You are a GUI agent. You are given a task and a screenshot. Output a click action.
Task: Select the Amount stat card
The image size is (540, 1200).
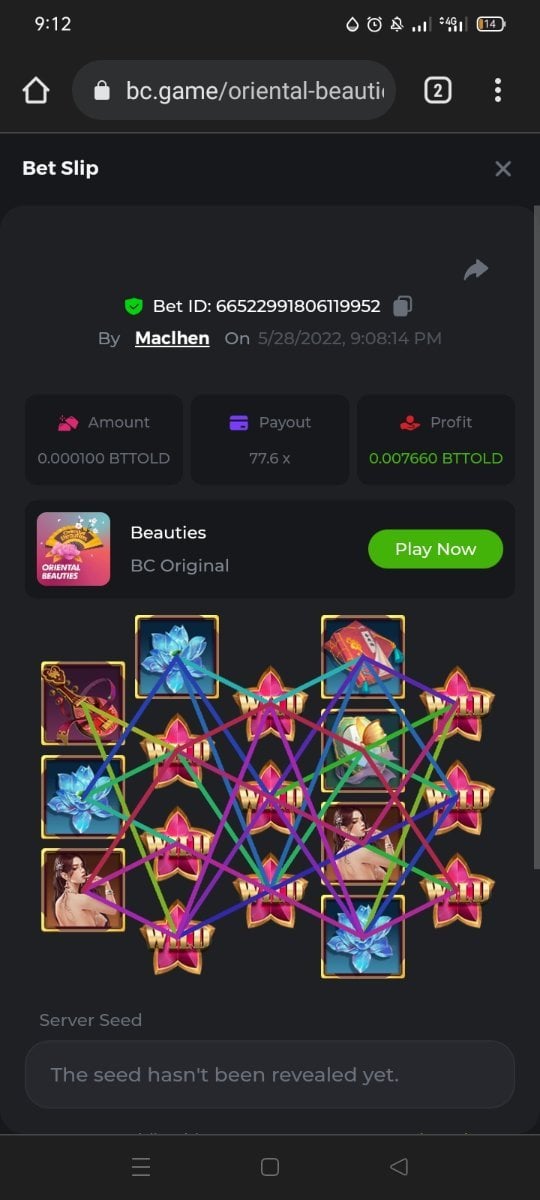[104, 440]
